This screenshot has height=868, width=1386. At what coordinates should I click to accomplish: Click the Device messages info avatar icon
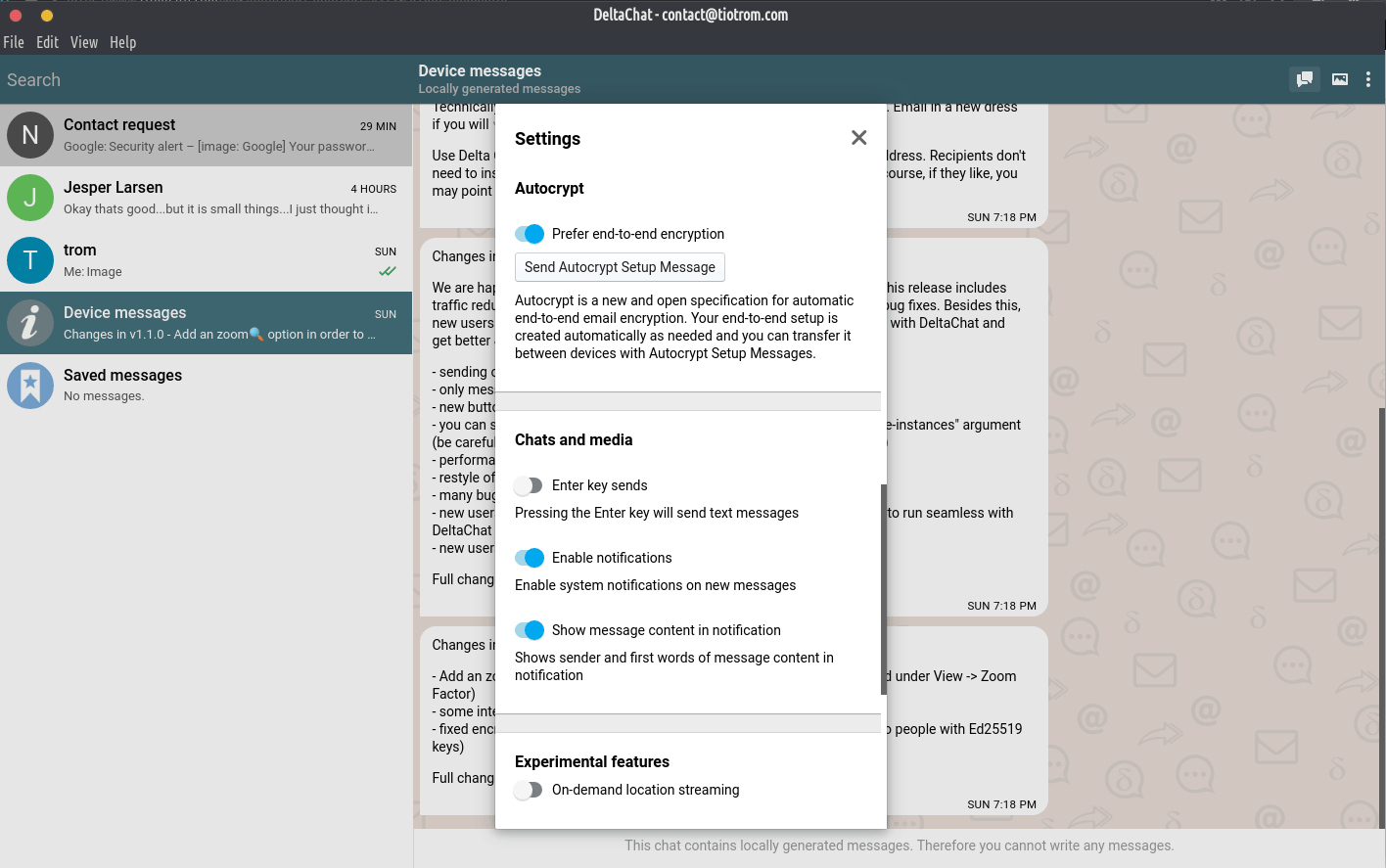(x=30, y=323)
